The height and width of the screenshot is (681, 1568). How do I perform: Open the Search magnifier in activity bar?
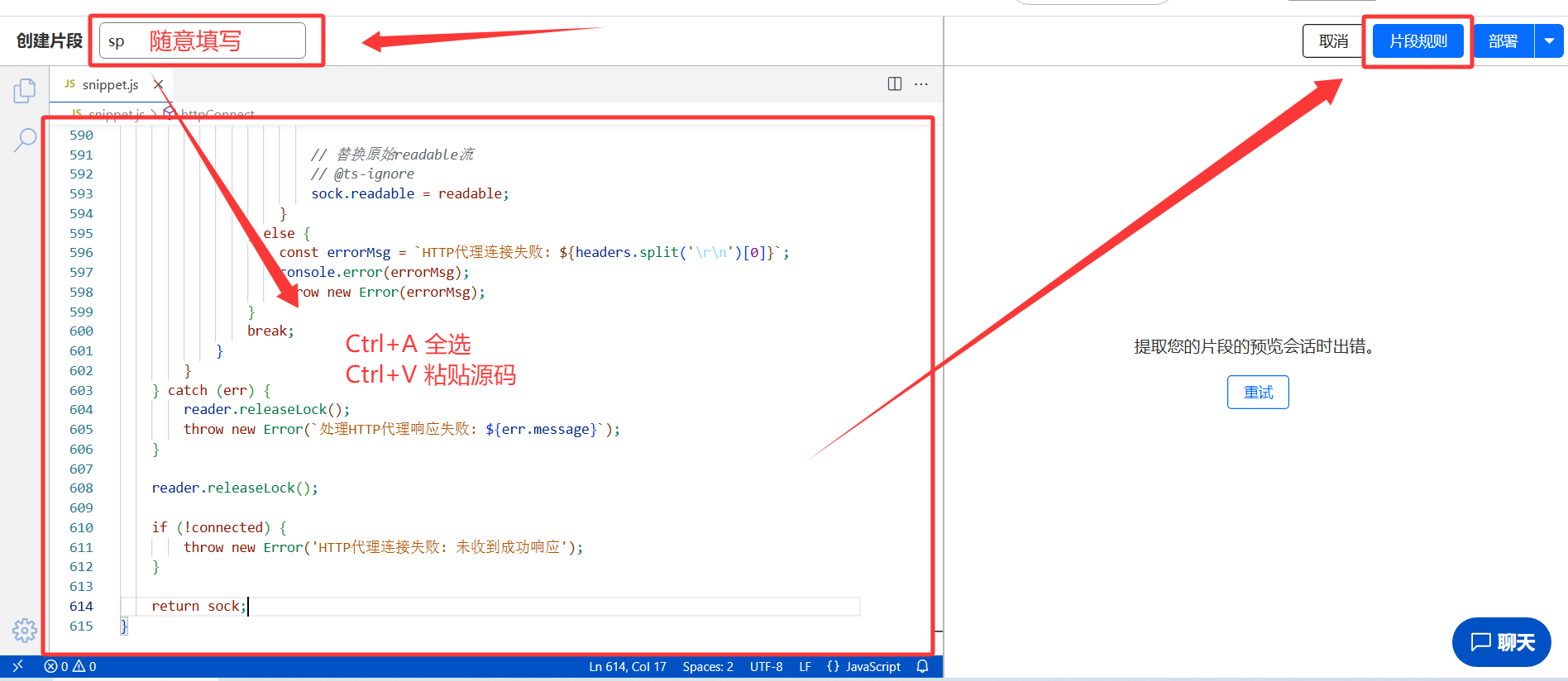click(25, 140)
